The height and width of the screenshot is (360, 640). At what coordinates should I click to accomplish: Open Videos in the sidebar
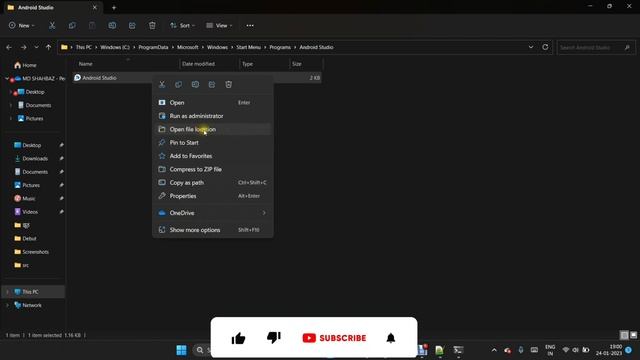[x=30, y=212]
